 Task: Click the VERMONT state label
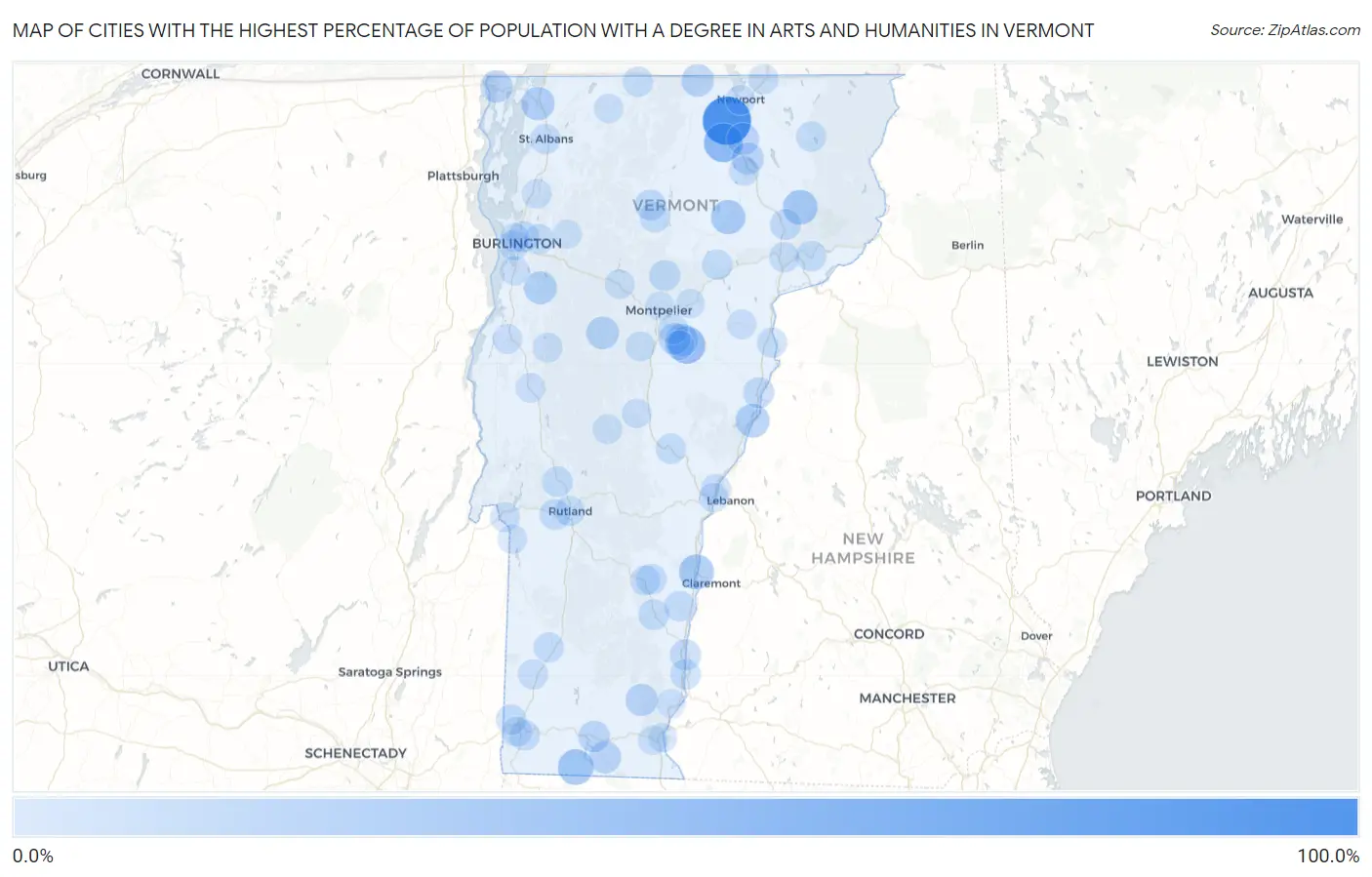[x=675, y=205]
